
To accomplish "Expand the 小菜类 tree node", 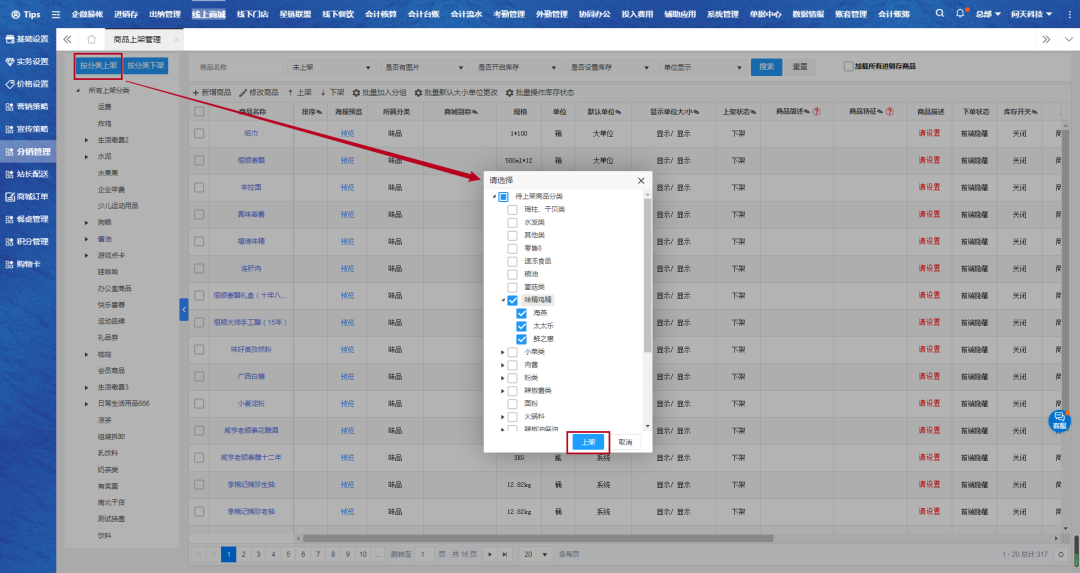I will point(501,352).
